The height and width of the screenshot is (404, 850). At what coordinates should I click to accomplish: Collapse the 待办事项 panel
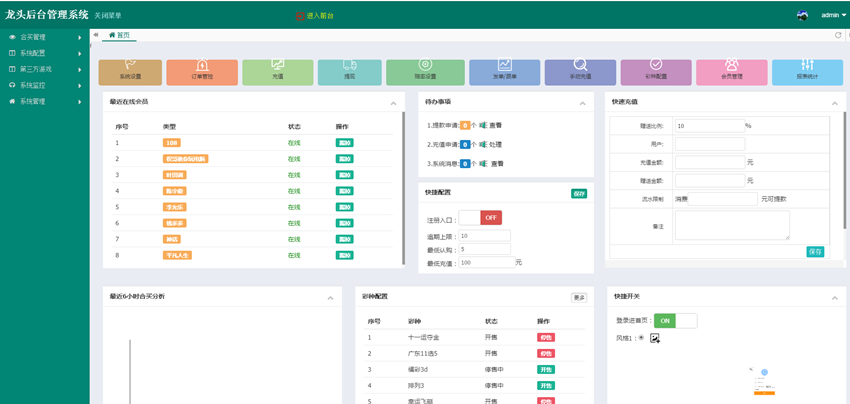tap(583, 103)
